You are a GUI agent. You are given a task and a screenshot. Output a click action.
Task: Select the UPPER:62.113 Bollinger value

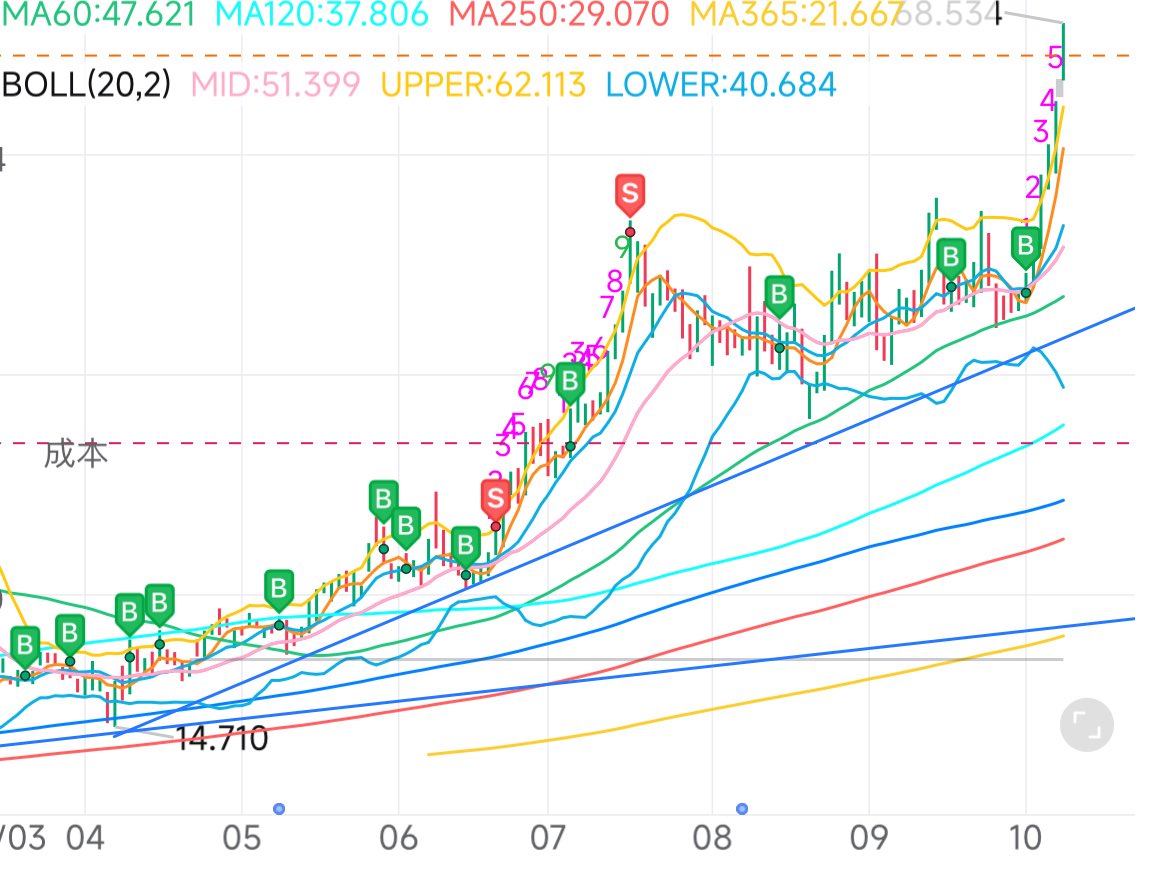(483, 84)
